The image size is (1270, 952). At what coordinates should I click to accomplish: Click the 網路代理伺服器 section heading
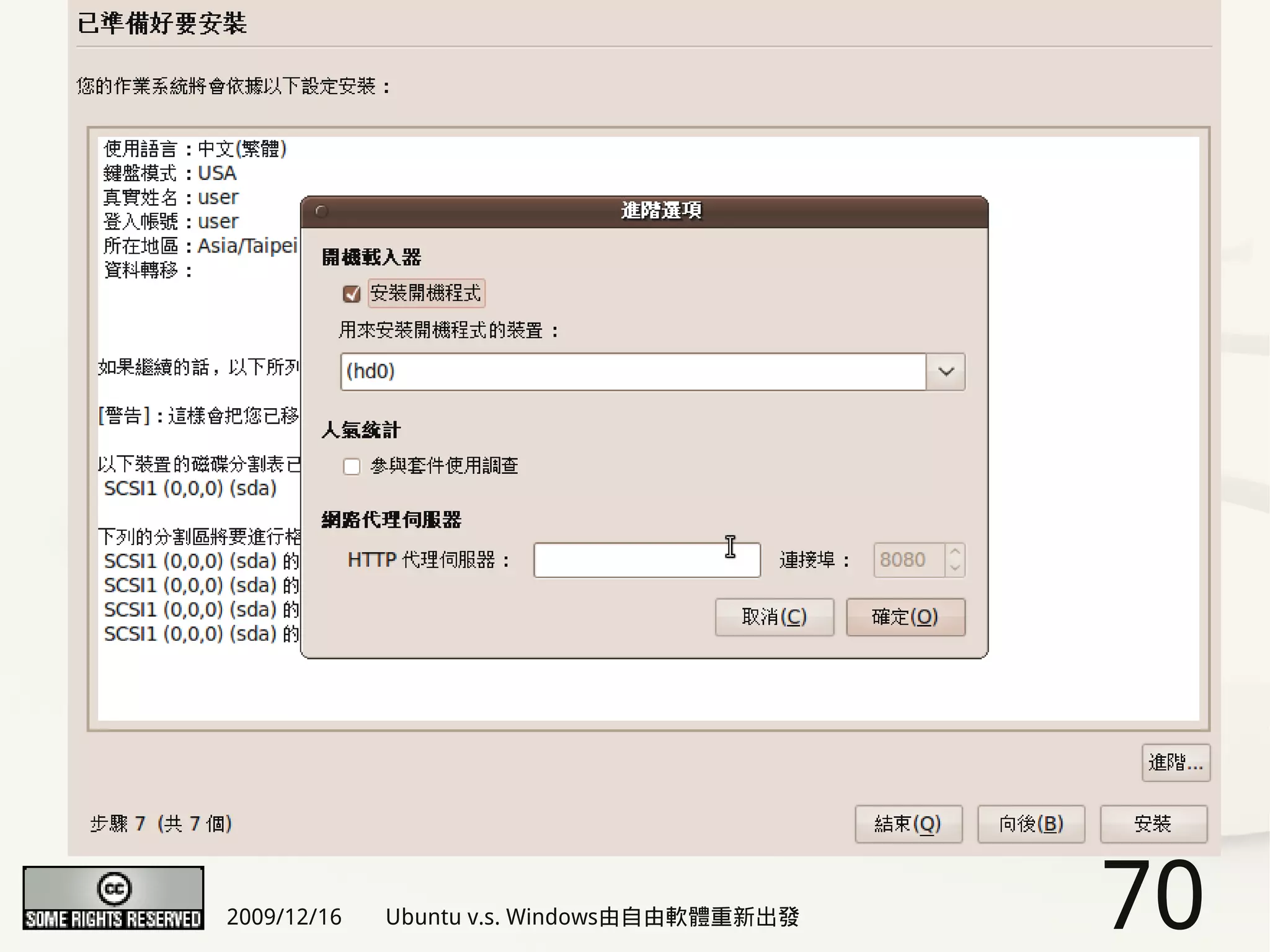[391, 520]
